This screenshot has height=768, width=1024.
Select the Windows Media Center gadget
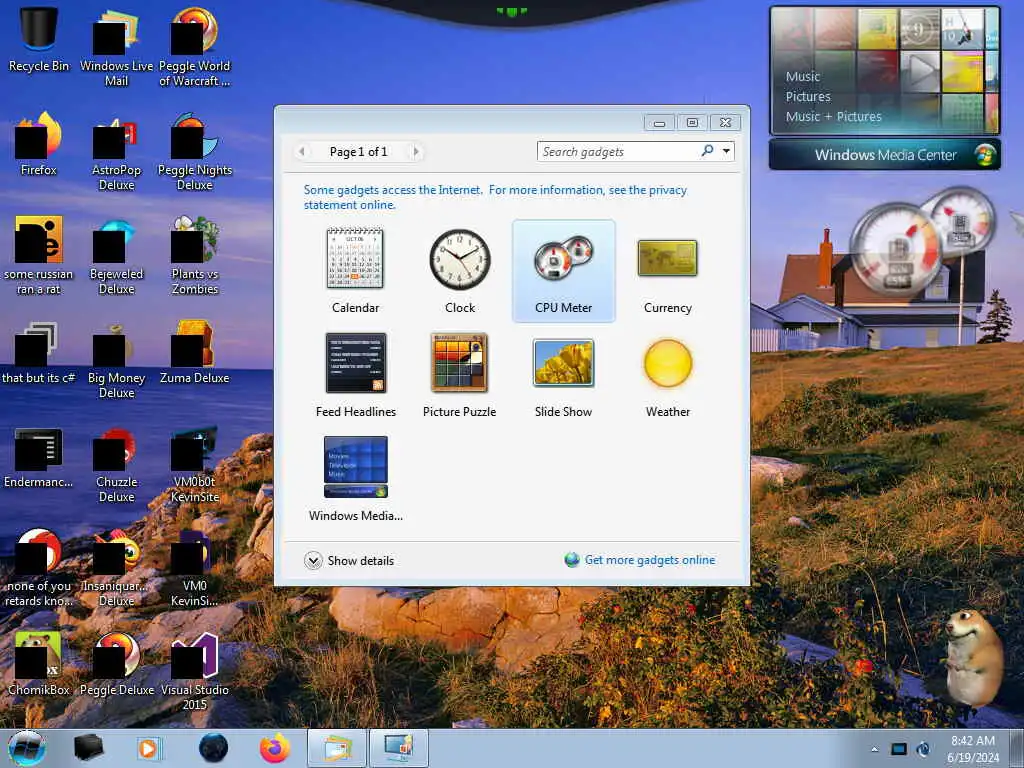point(355,479)
